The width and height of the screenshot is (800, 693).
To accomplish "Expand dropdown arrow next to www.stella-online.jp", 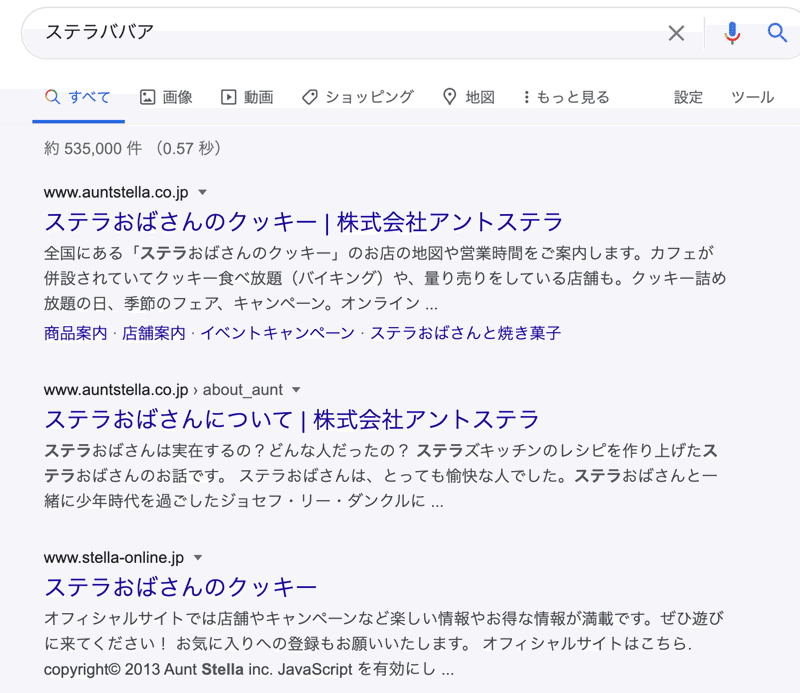I will pos(198,558).
